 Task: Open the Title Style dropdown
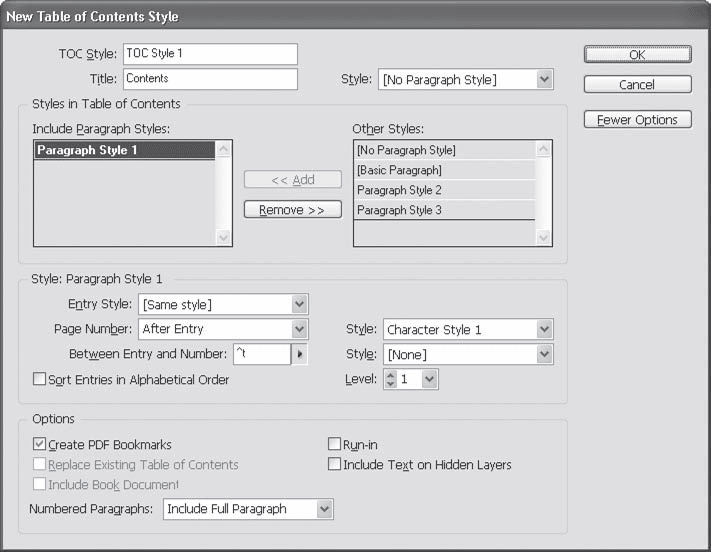coord(544,79)
